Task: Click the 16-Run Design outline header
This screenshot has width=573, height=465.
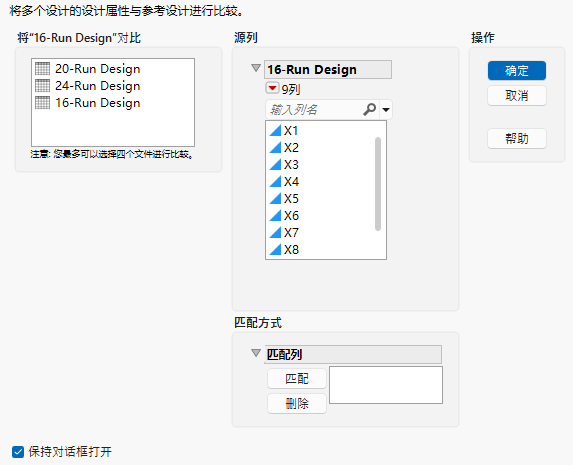Action: 328,69
